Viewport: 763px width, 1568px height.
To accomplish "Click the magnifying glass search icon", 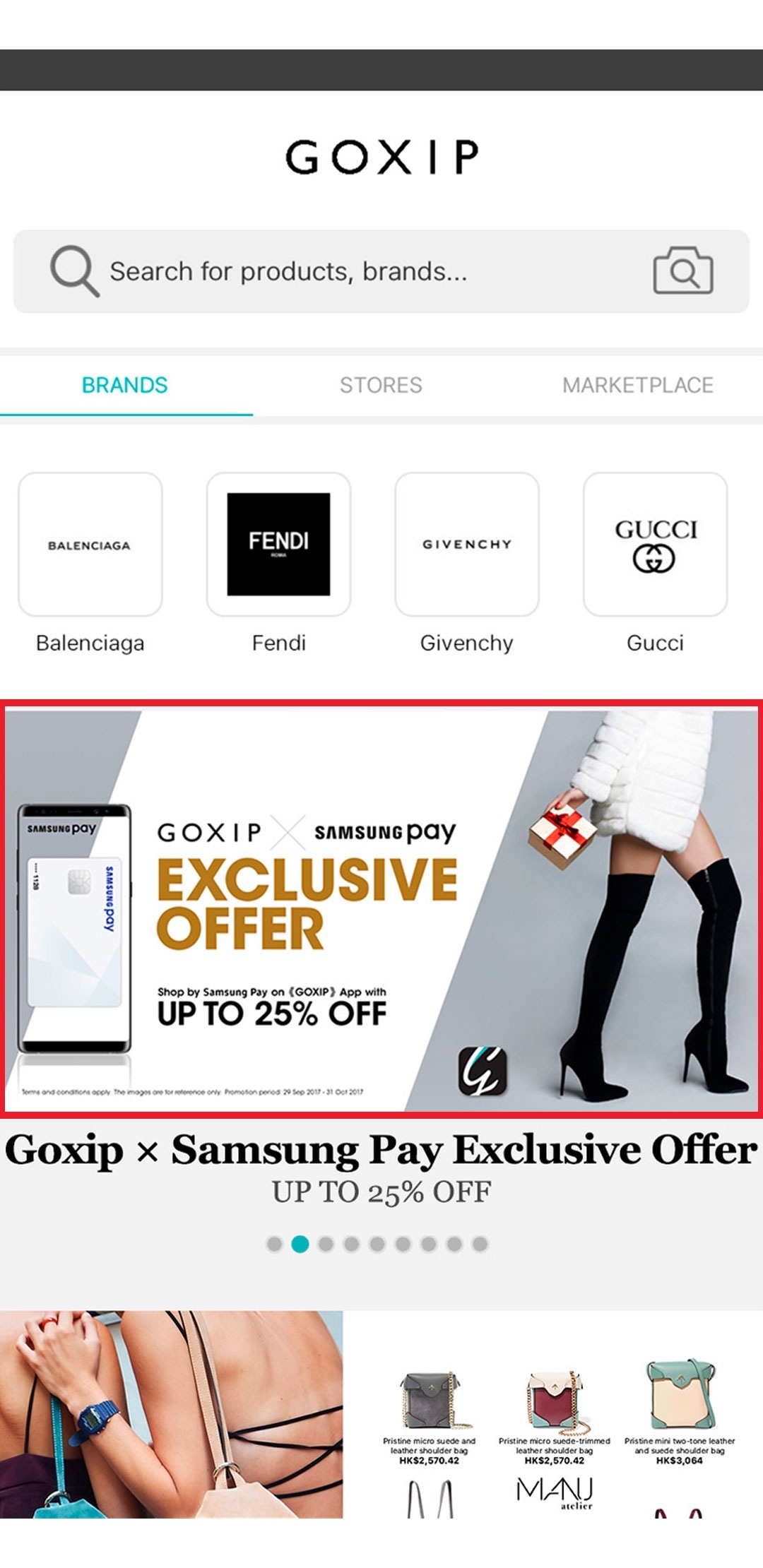I will click(x=73, y=271).
